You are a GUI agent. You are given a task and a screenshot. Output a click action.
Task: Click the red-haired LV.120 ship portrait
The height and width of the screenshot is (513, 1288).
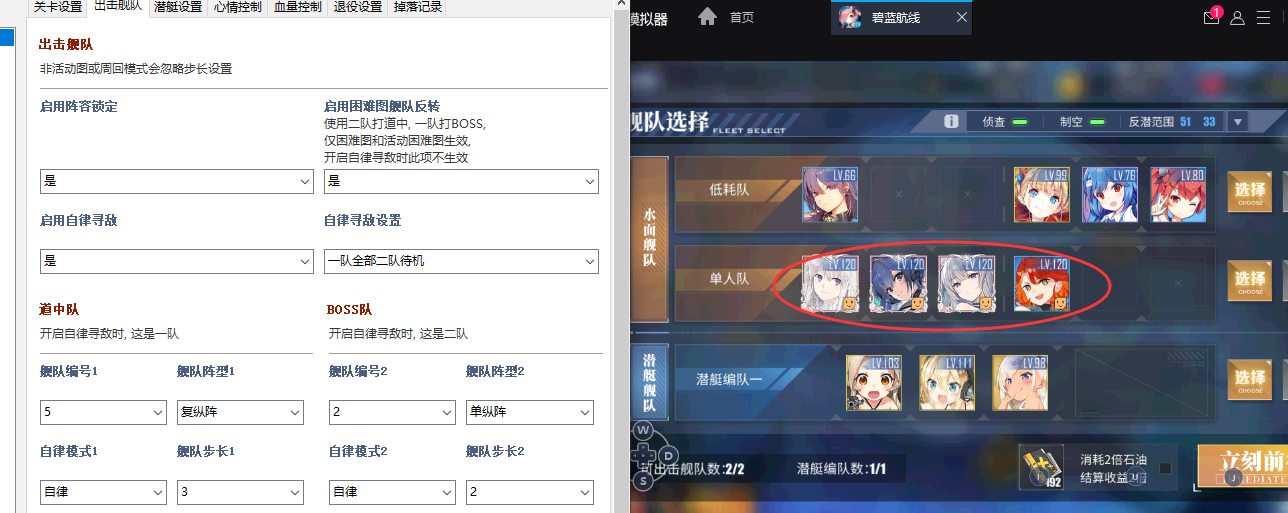(x=1041, y=284)
